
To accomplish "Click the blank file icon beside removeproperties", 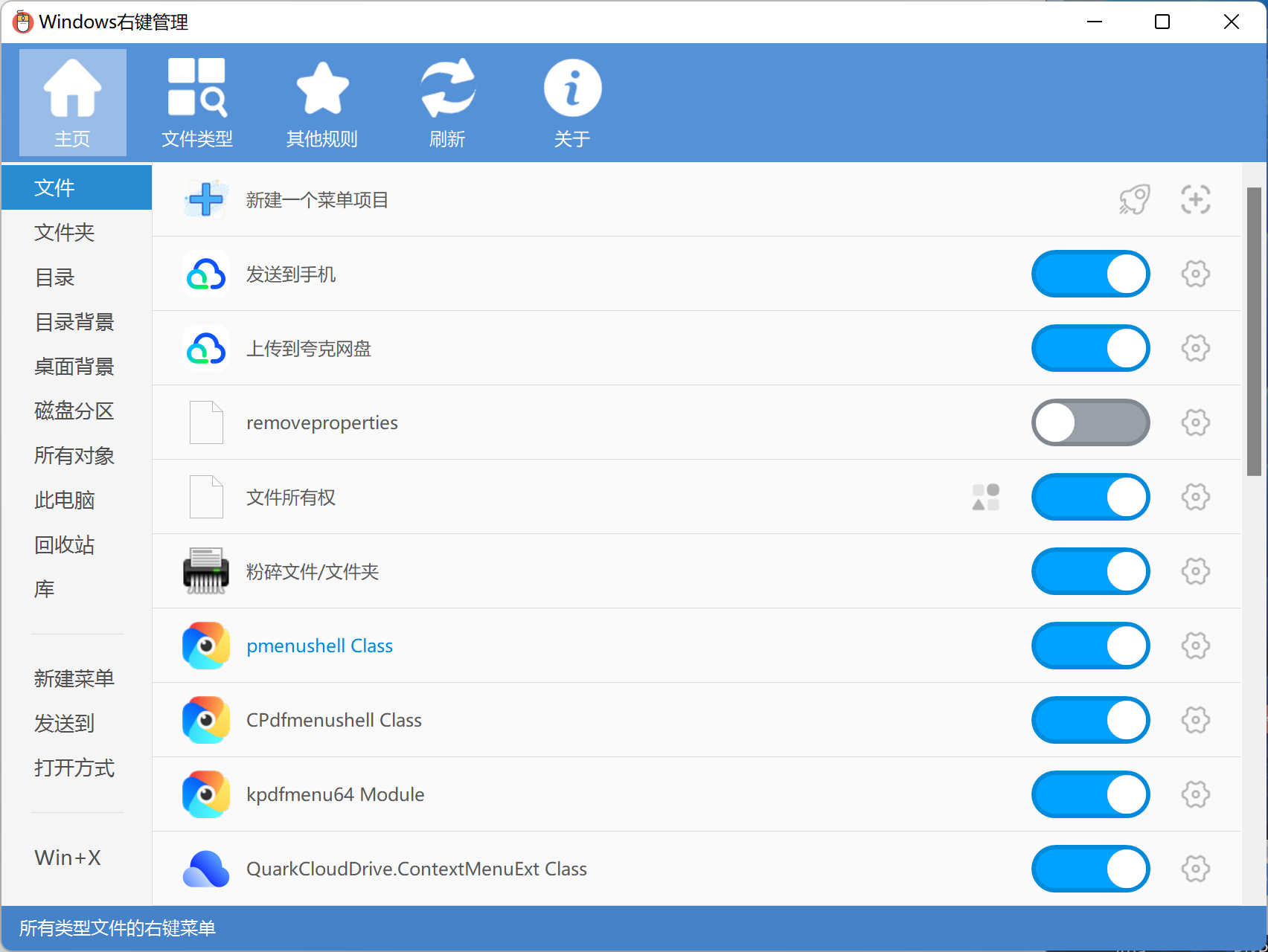I will coord(206,422).
